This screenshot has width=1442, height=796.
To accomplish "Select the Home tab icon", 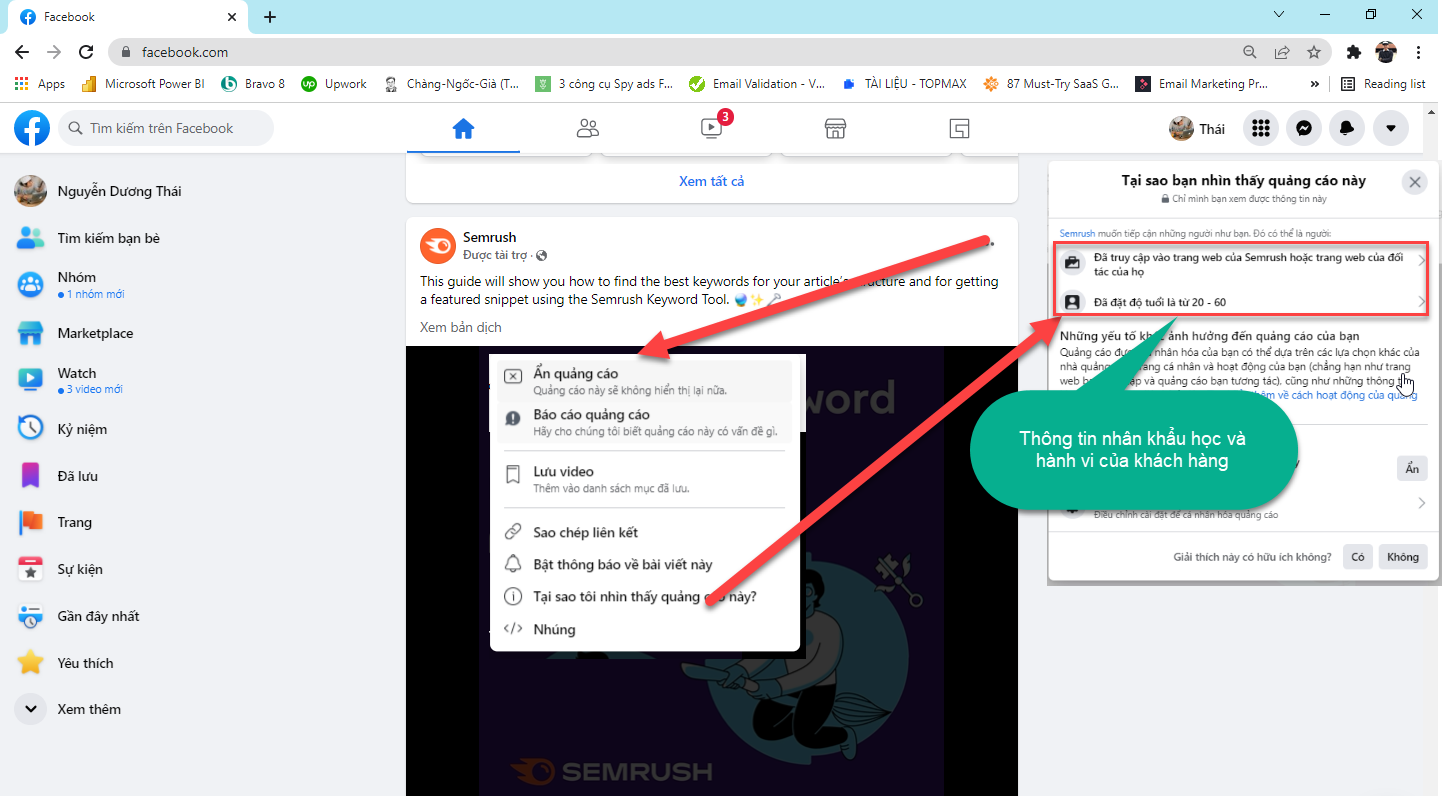I will click(463, 128).
